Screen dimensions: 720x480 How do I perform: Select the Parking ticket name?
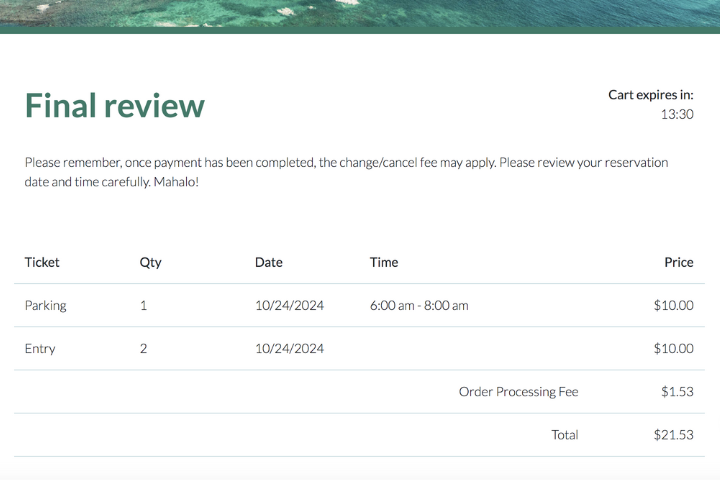click(45, 305)
